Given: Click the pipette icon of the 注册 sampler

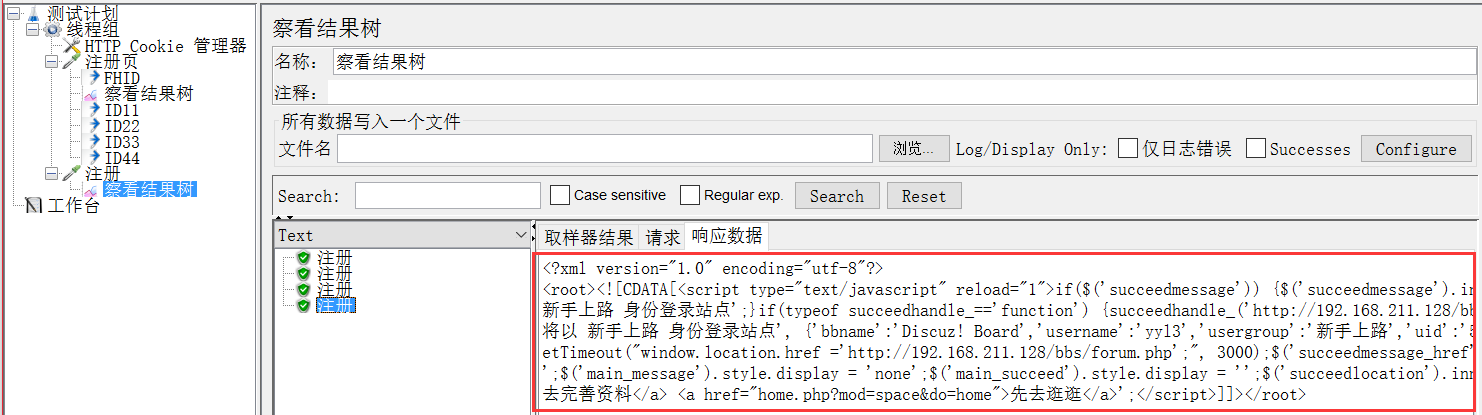Looking at the screenshot, I should pos(72,174).
